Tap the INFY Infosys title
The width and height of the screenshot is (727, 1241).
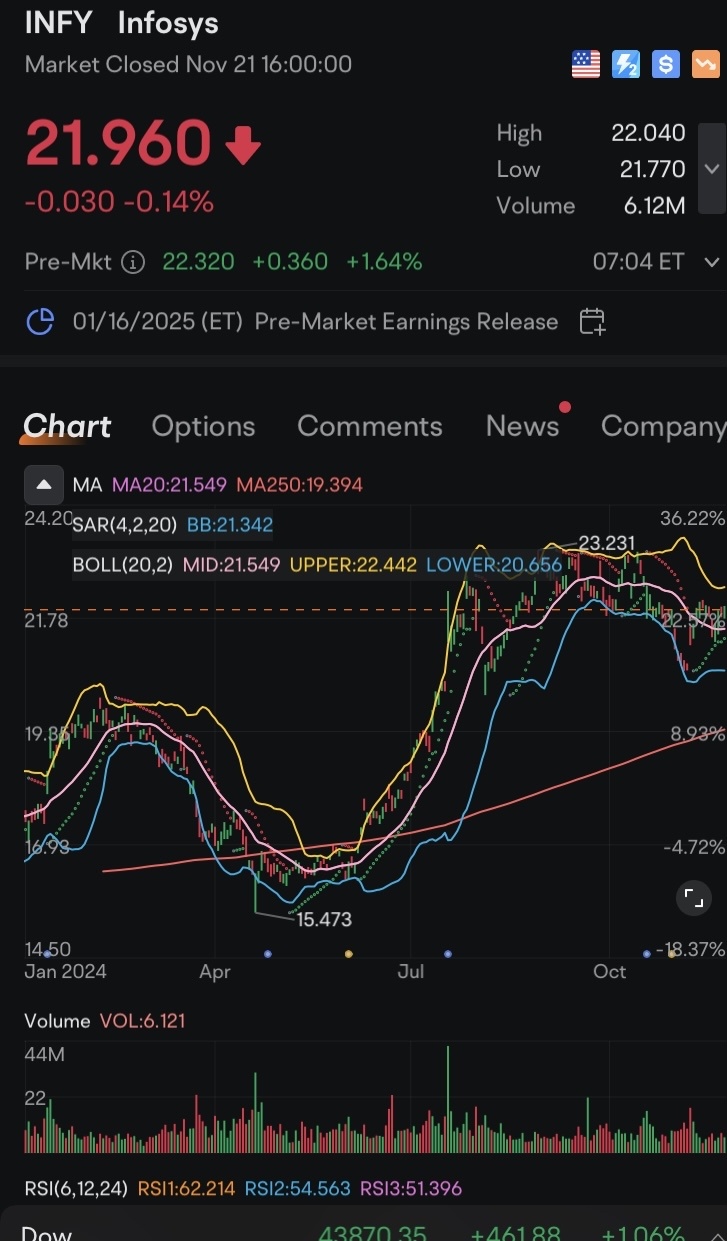click(121, 23)
